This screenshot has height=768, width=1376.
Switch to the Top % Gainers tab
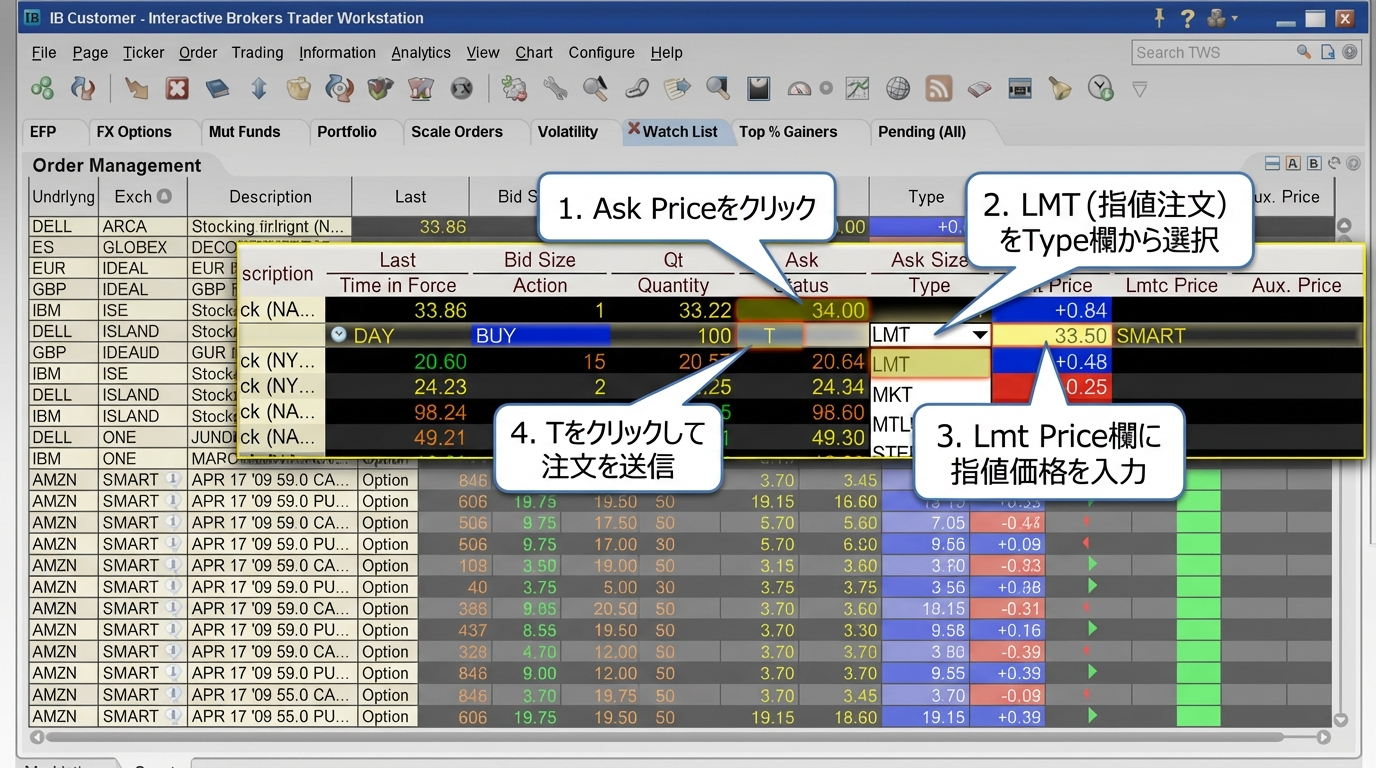click(788, 131)
